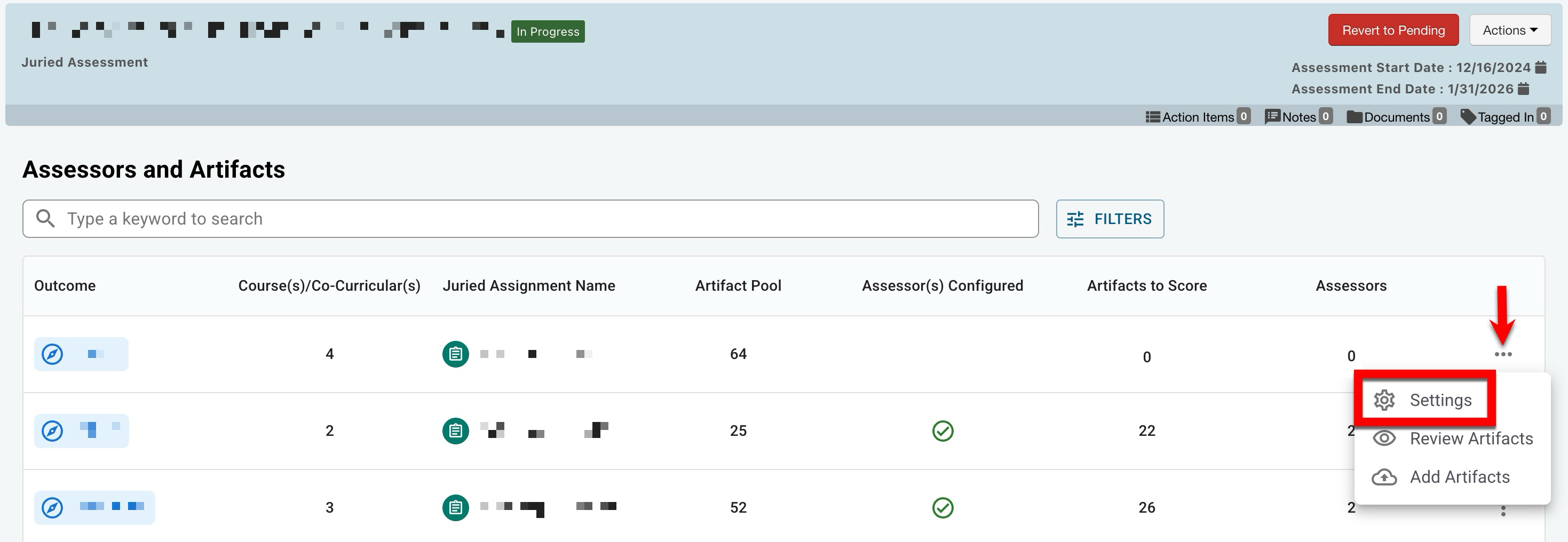Viewport: 1568px width, 542px height.
Task: Click the Revert to Pending button
Action: pyautogui.click(x=1393, y=30)
